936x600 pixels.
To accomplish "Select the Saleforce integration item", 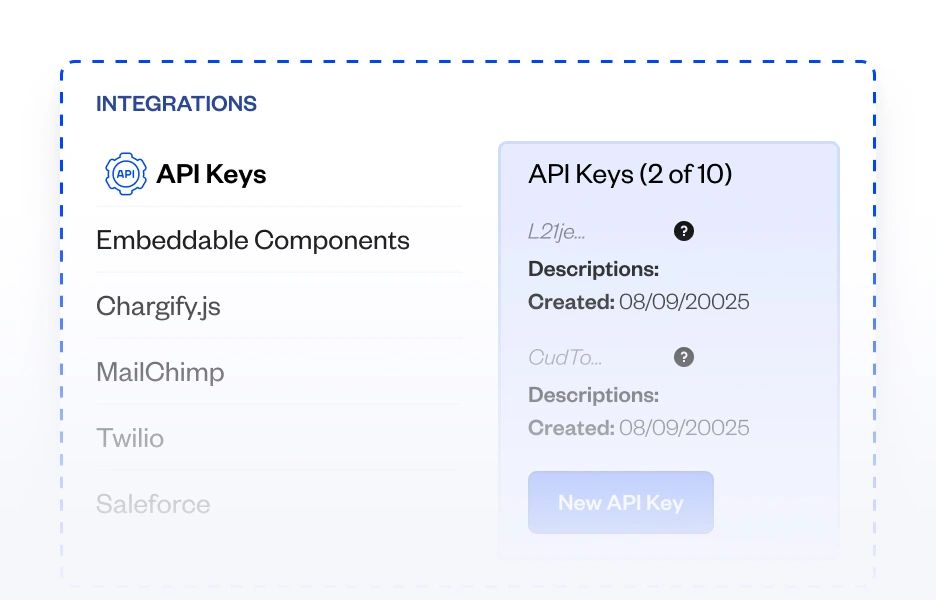I will [x=153, y=504].
